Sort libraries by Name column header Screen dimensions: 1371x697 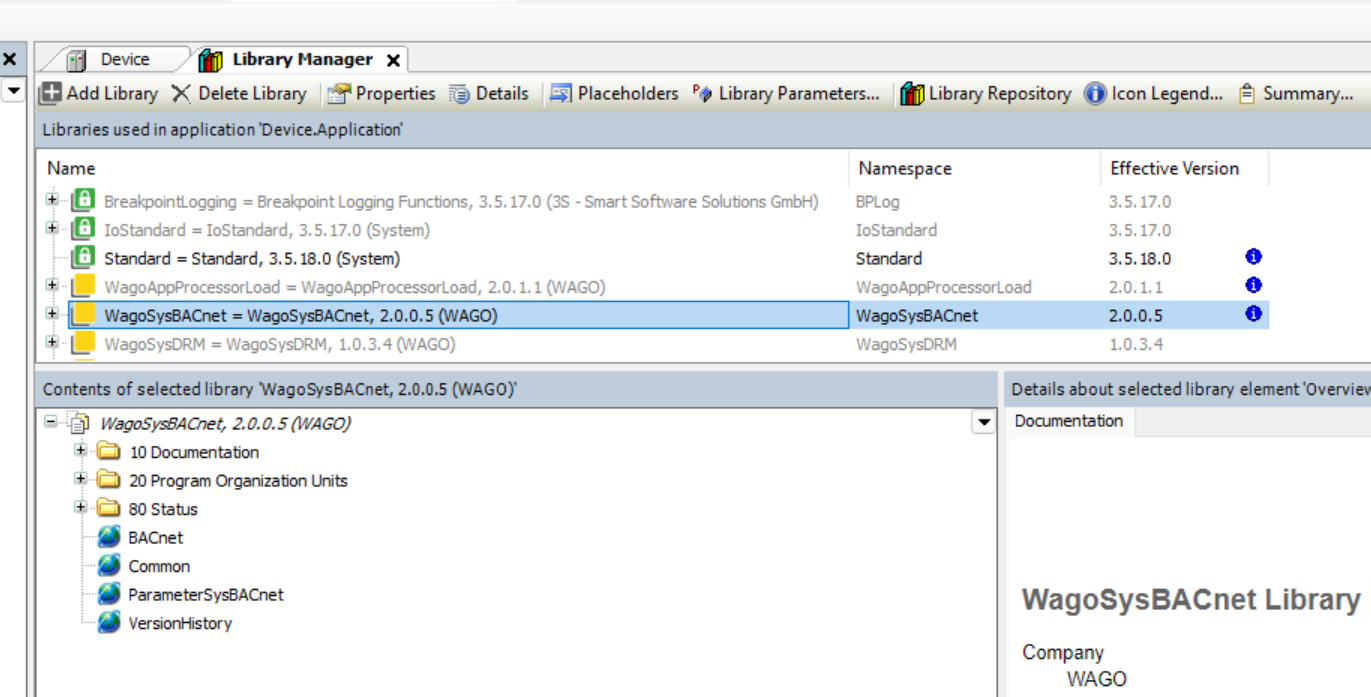pos(443,168)
